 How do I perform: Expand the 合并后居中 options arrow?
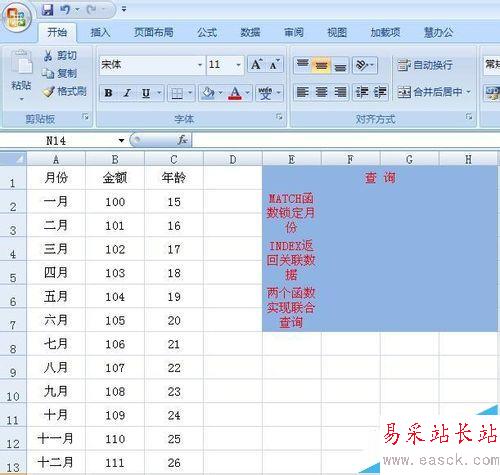468,92
